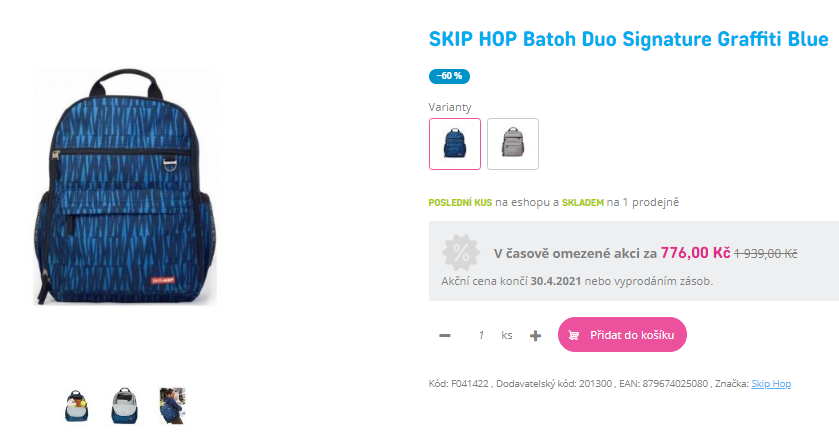Image resolution: width=839 pixels, height=448 pixels.
Task: Increase quantity with the plus icon
Action: coord(535,336)
